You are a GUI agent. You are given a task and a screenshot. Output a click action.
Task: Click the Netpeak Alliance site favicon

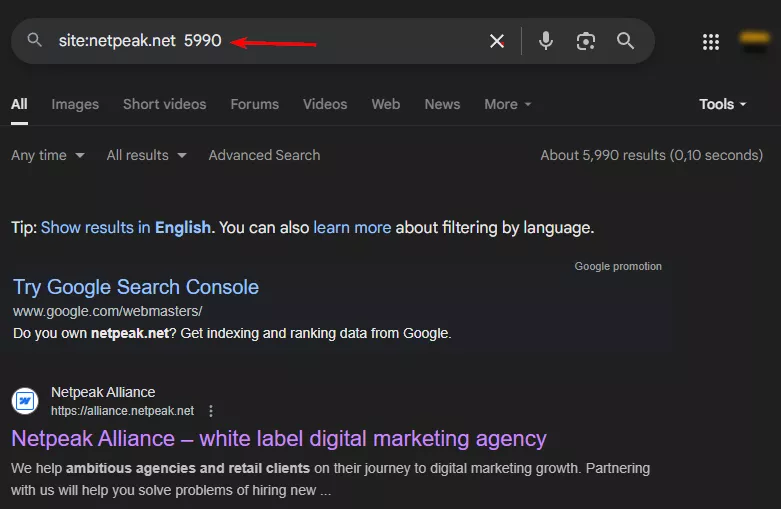coord(25,401)
